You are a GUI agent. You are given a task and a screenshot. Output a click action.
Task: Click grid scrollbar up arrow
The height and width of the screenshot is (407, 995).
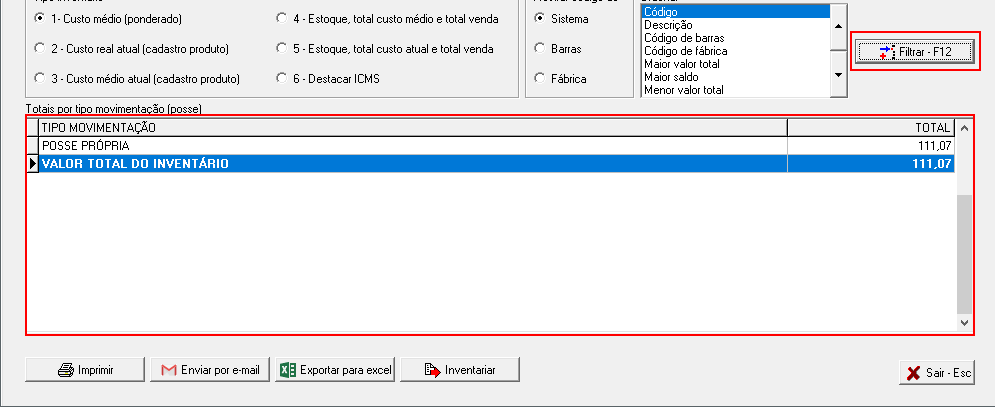pyautogui.click(x=964, y=128)
